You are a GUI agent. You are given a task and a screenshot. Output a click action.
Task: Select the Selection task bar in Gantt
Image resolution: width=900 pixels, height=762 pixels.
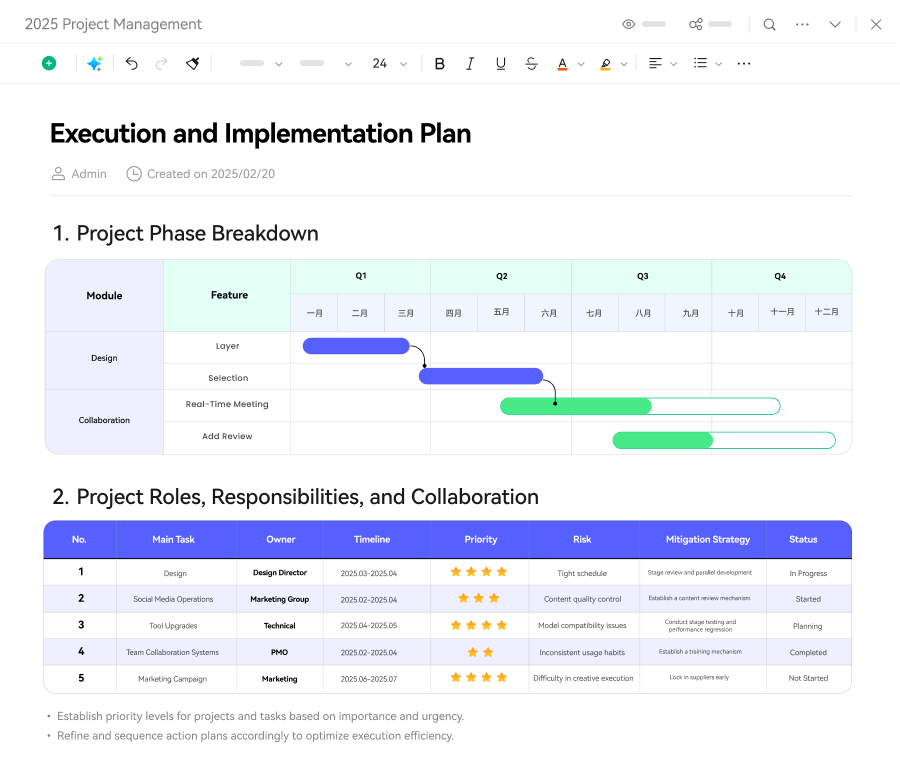[481, 376]
